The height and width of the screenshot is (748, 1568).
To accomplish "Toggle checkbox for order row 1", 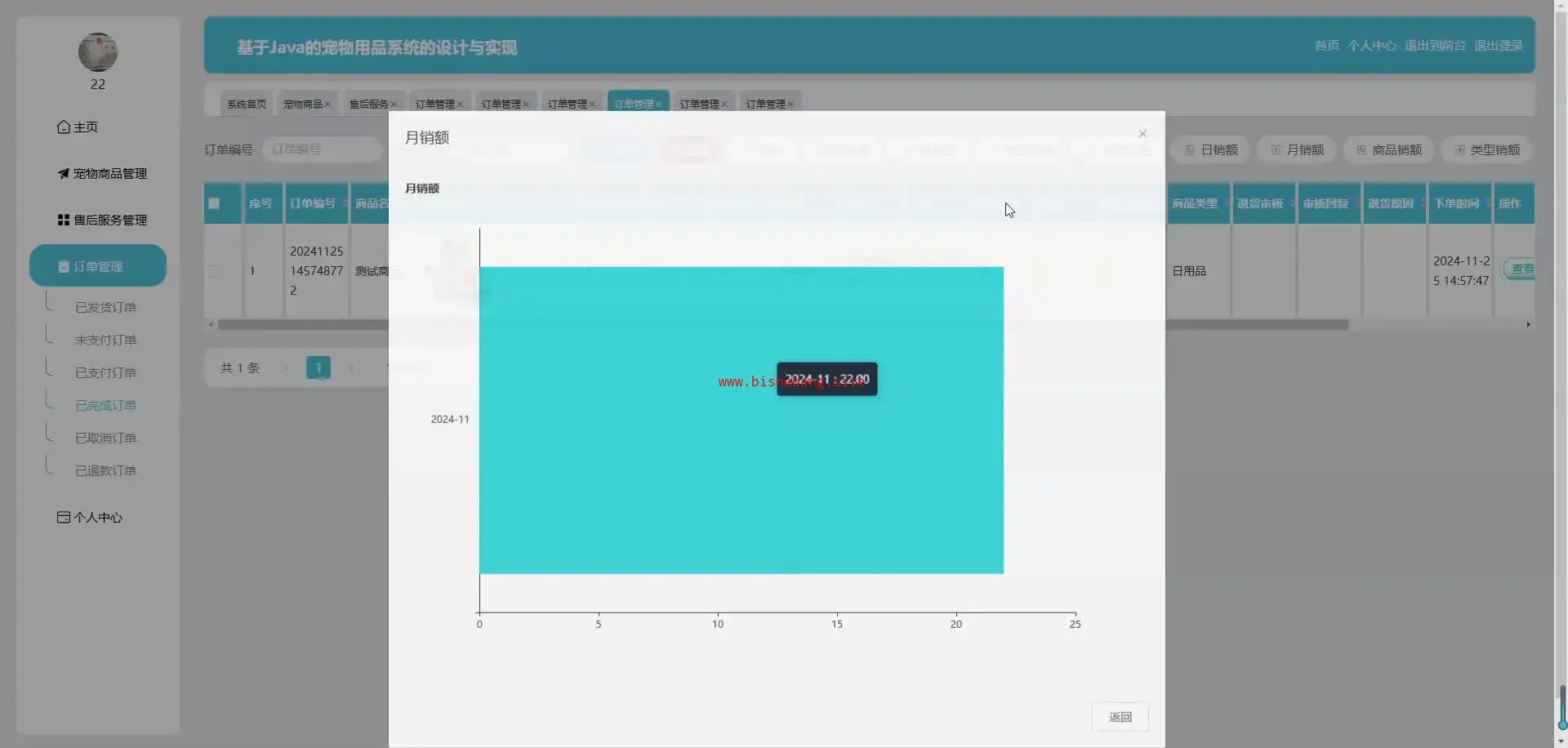I will (x=214, y=270).
